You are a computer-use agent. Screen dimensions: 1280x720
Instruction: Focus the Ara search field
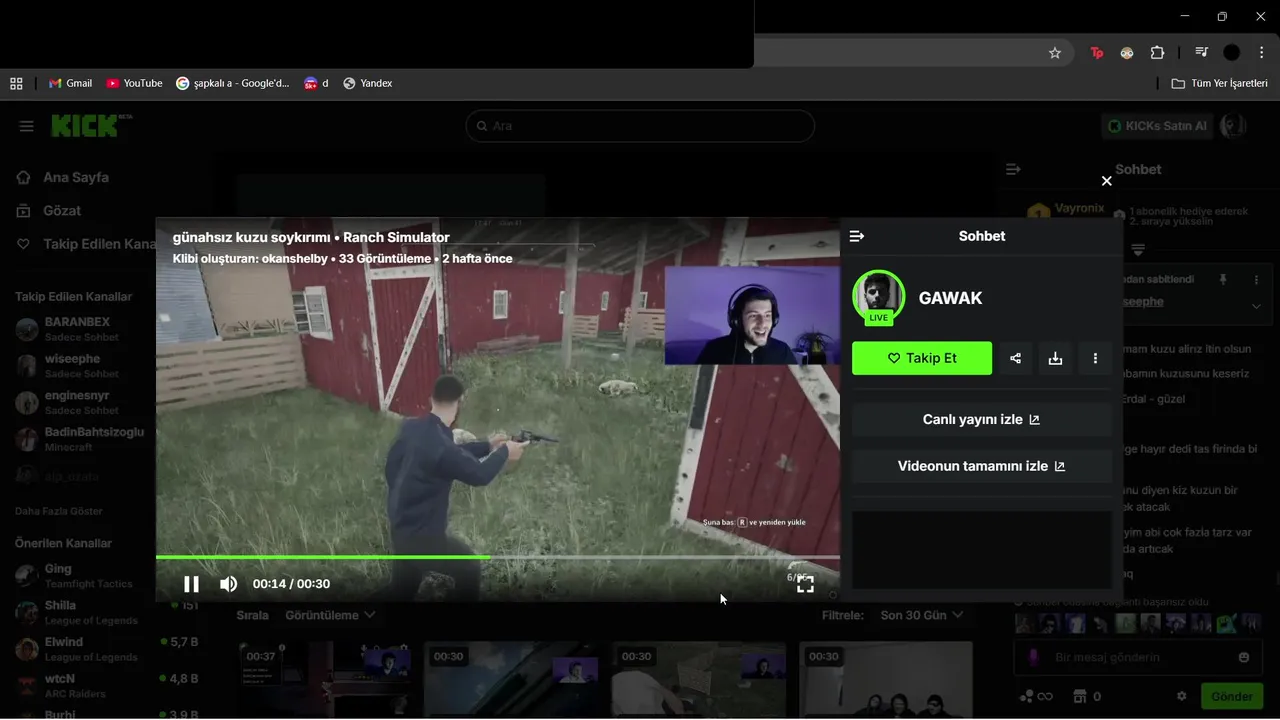[640, 126]
